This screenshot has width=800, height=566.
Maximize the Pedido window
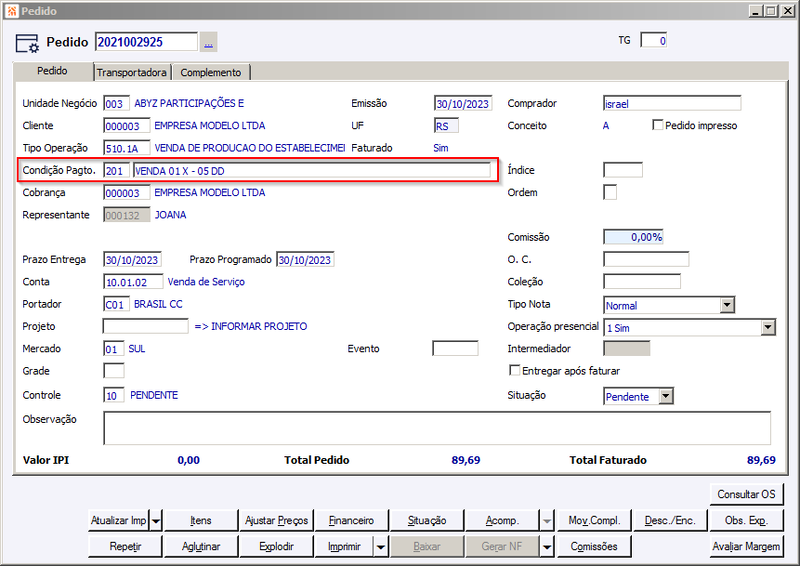771,11
